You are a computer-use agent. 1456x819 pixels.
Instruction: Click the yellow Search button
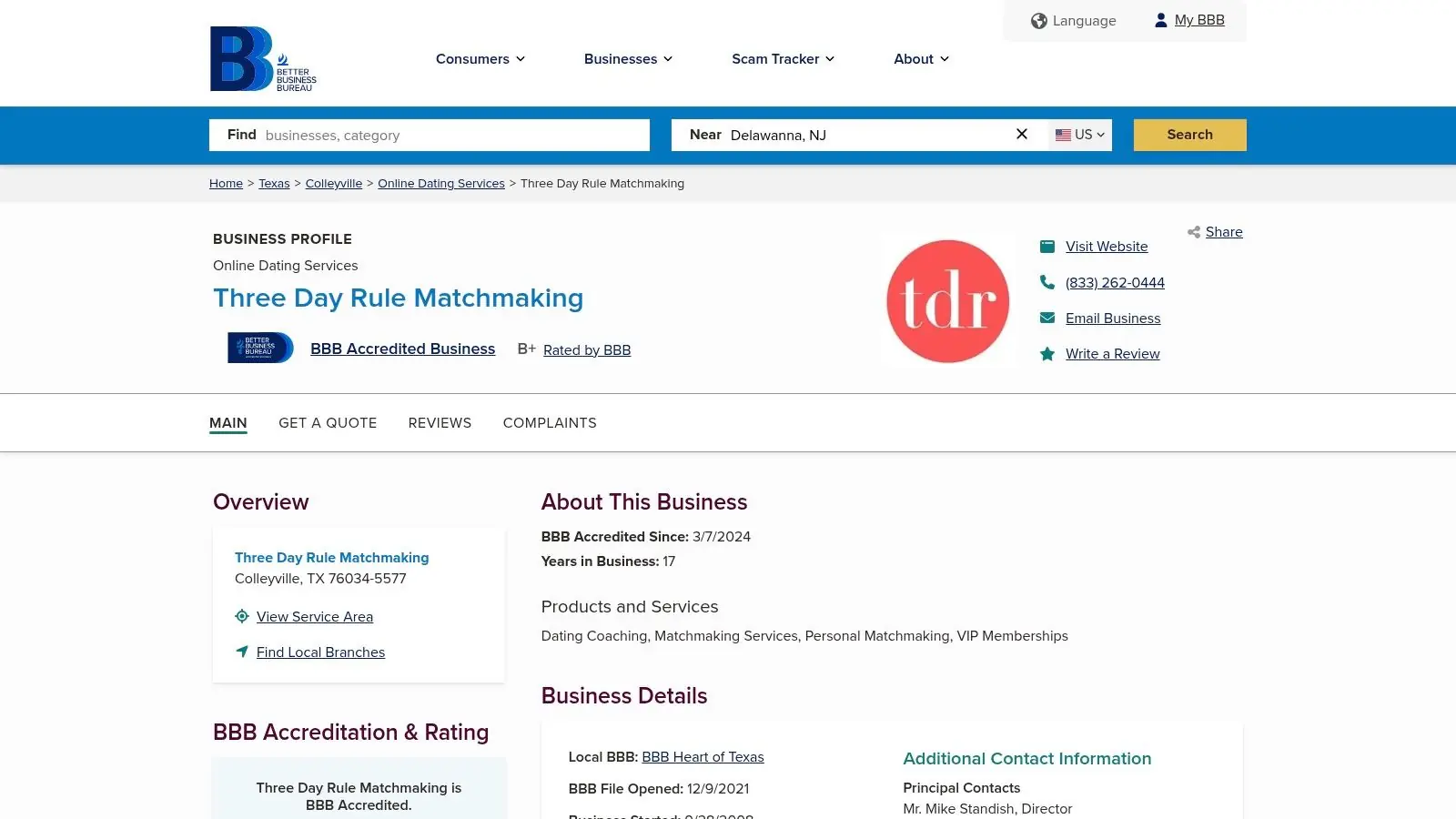coord(1189,135)
